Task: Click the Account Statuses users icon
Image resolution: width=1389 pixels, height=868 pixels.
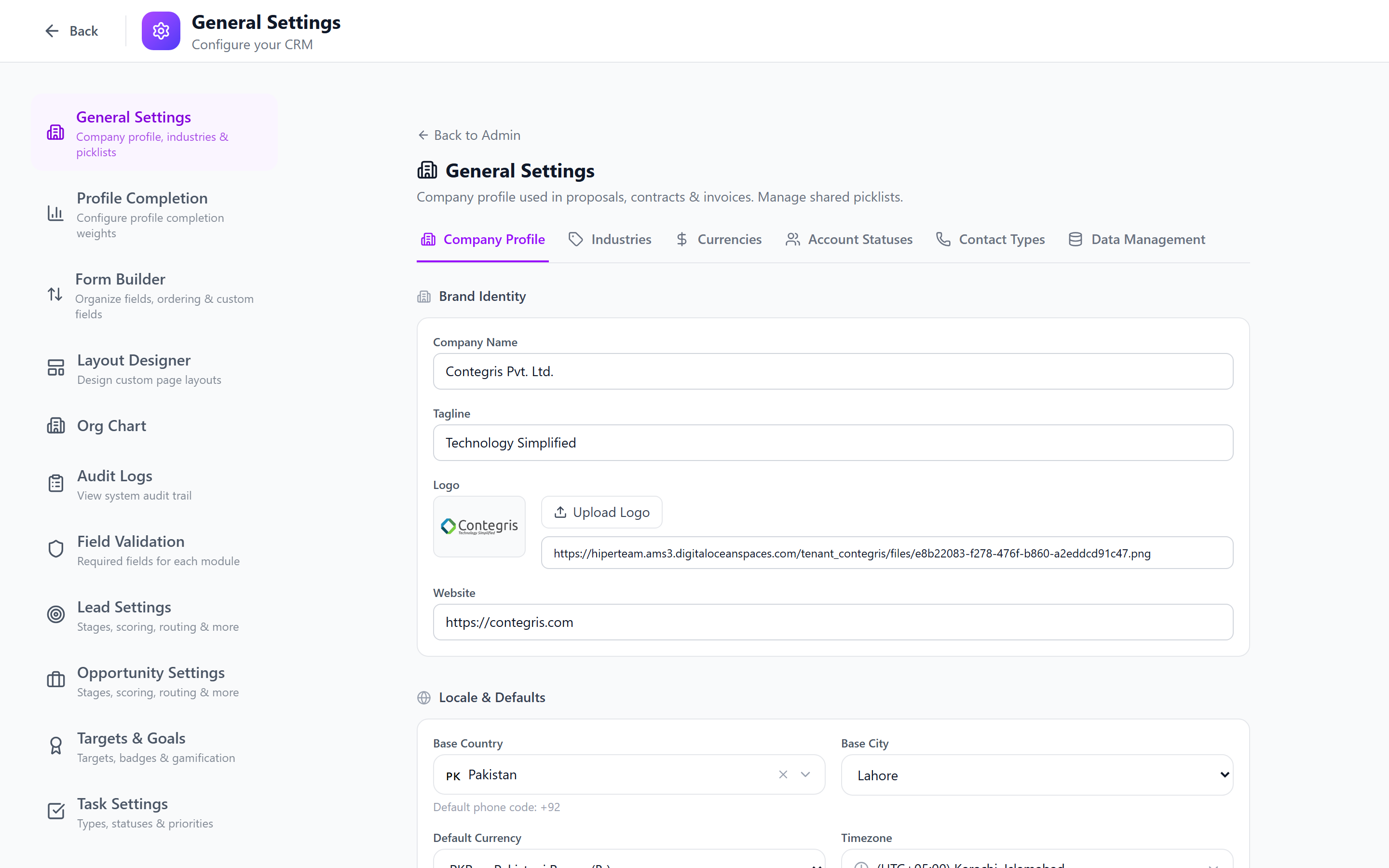Action: tap(793, 239)
